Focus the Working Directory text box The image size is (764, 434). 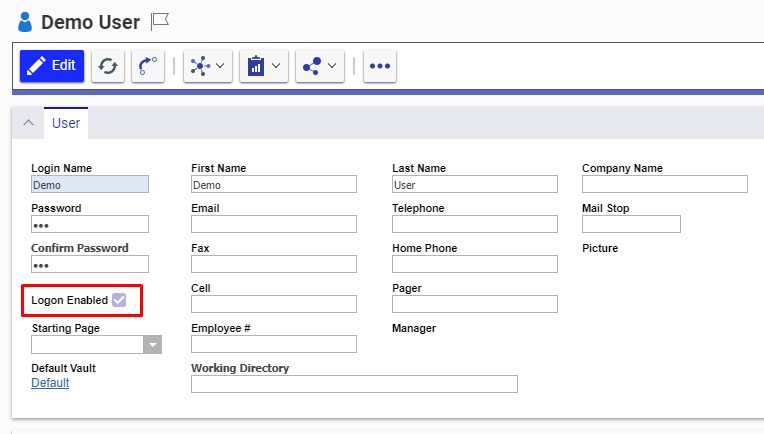click(x=354, y=384)
